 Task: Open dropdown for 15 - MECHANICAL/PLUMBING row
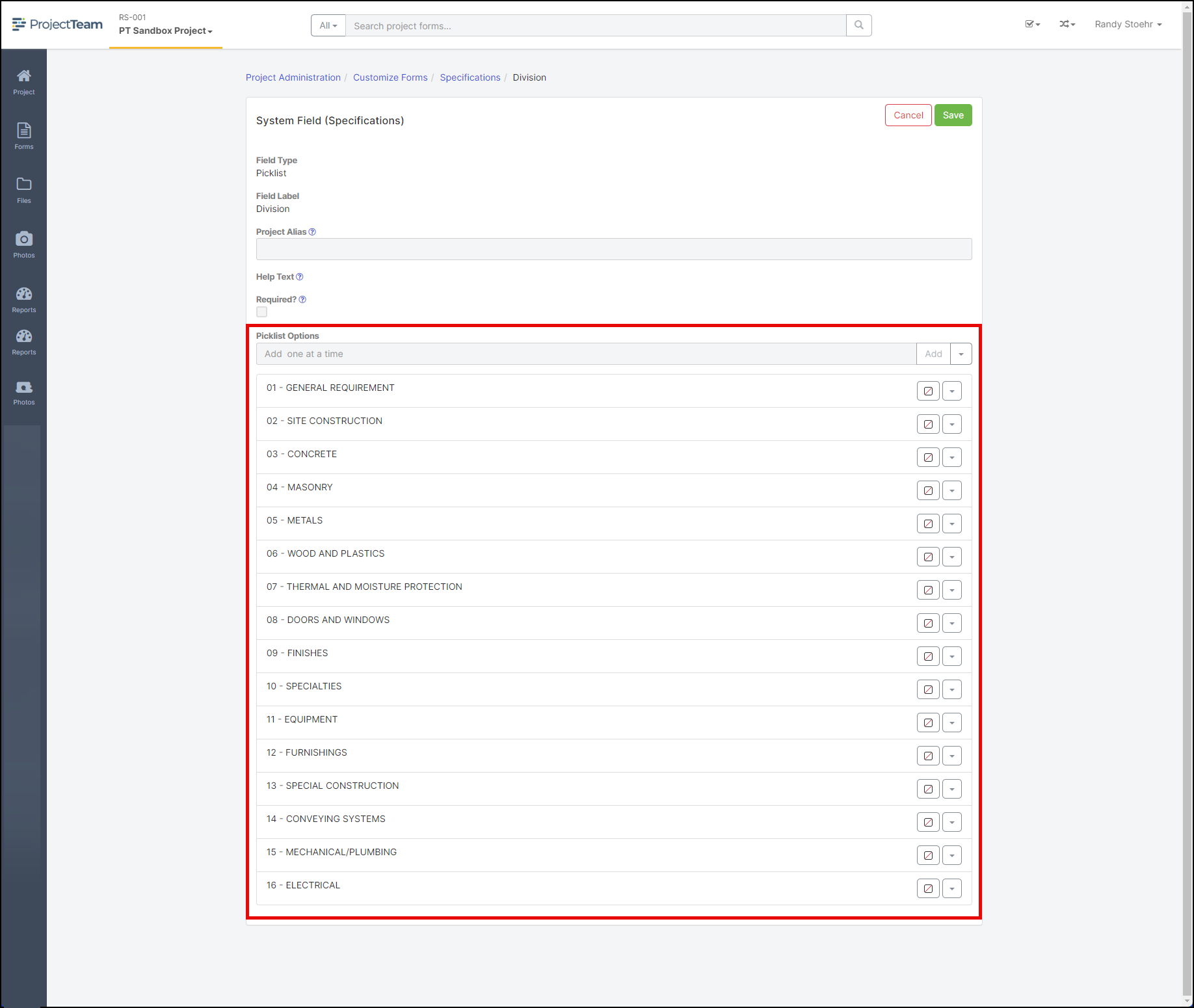click(x=952, y=856)
